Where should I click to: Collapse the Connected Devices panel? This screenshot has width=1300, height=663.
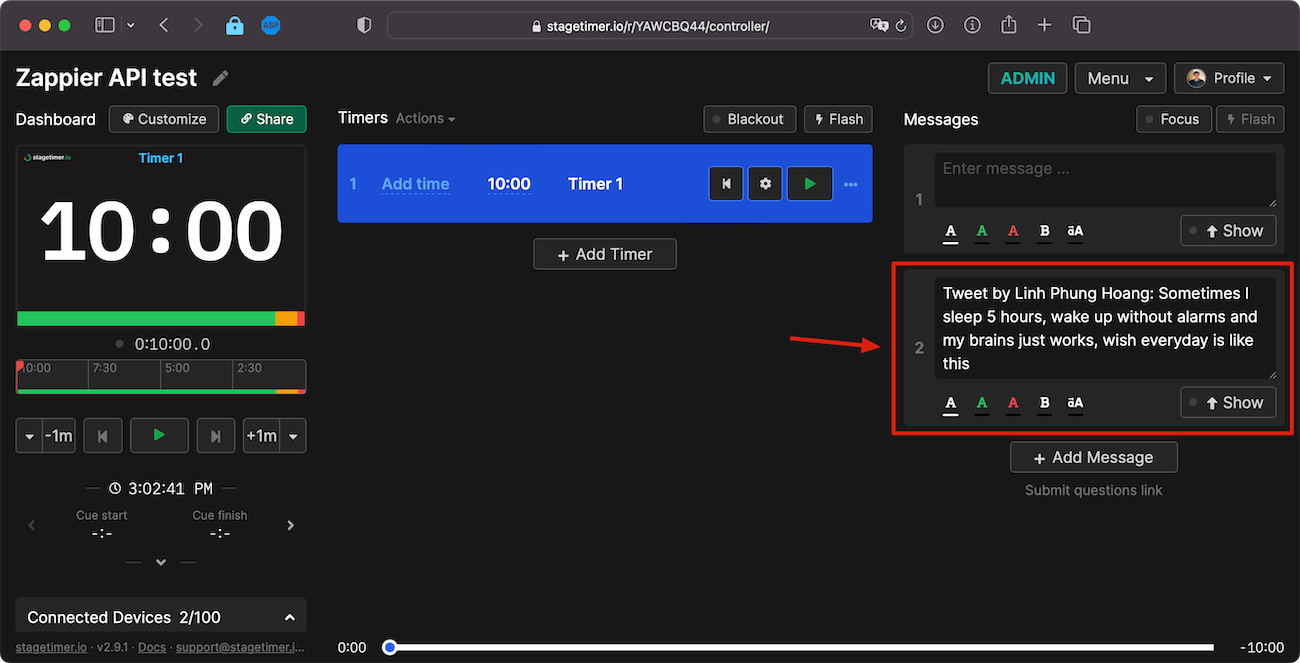click(x=290, y=617)
